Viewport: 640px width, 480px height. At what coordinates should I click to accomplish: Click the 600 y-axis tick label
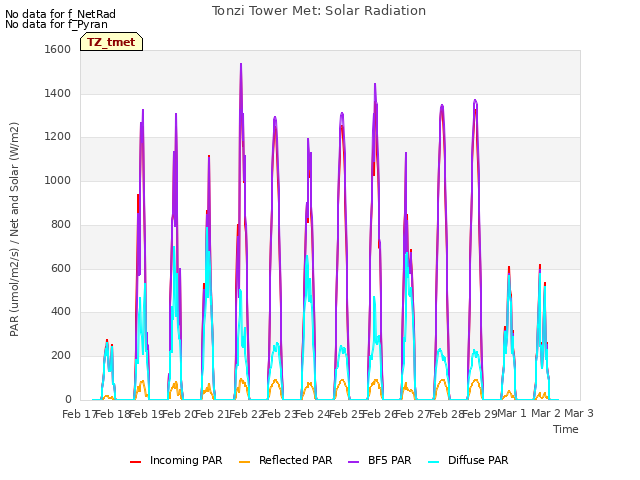coord(61,269)
